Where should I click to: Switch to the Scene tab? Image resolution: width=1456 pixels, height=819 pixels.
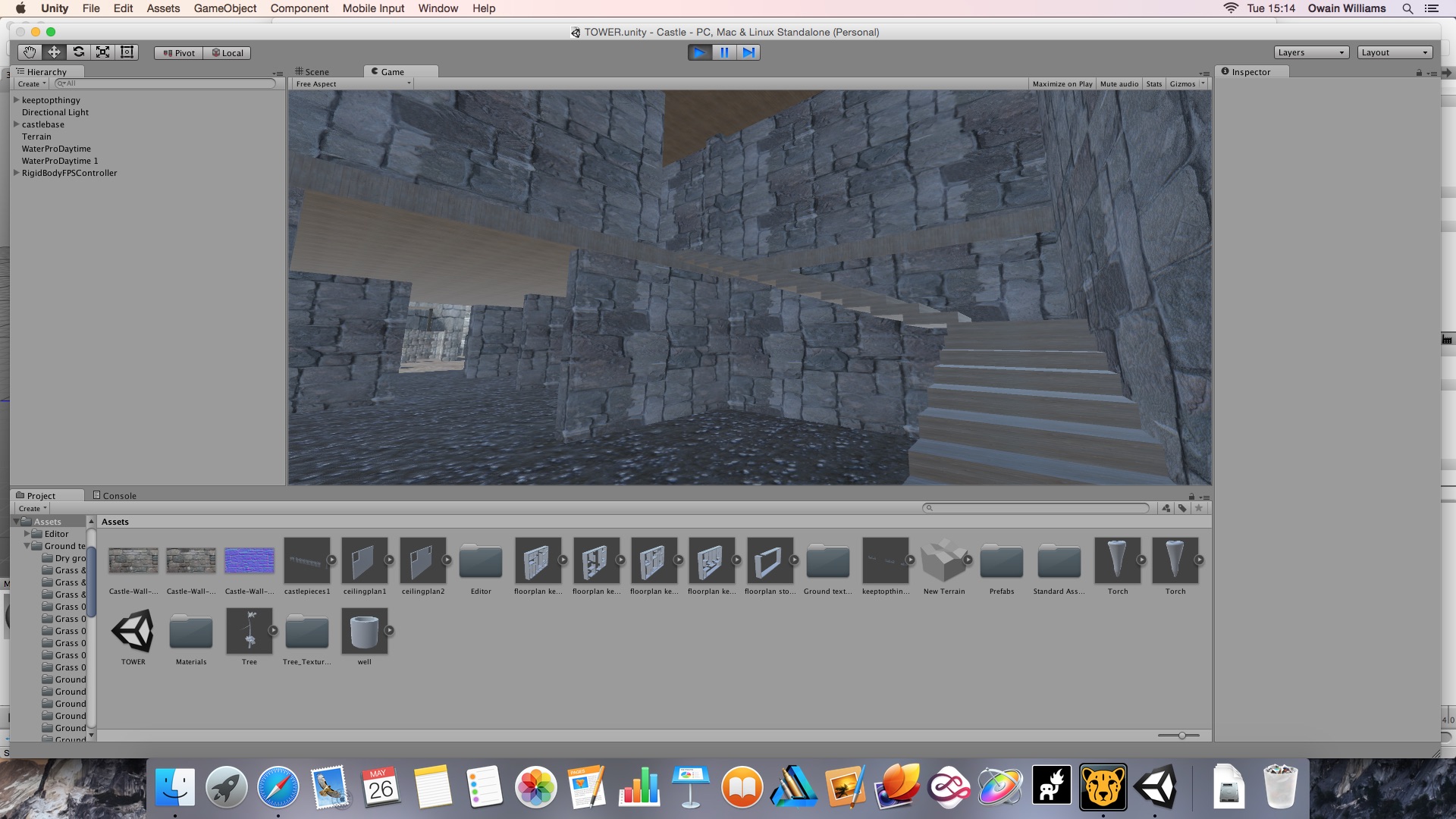tap(312, 72)
